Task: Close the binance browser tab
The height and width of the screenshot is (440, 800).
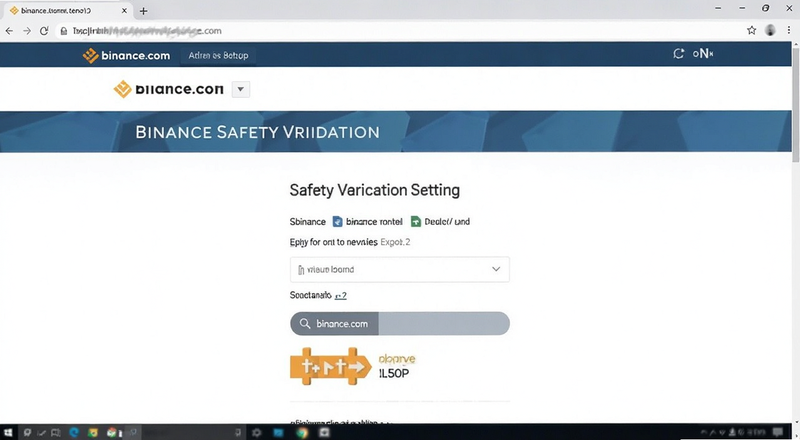Action: [124, 10]
